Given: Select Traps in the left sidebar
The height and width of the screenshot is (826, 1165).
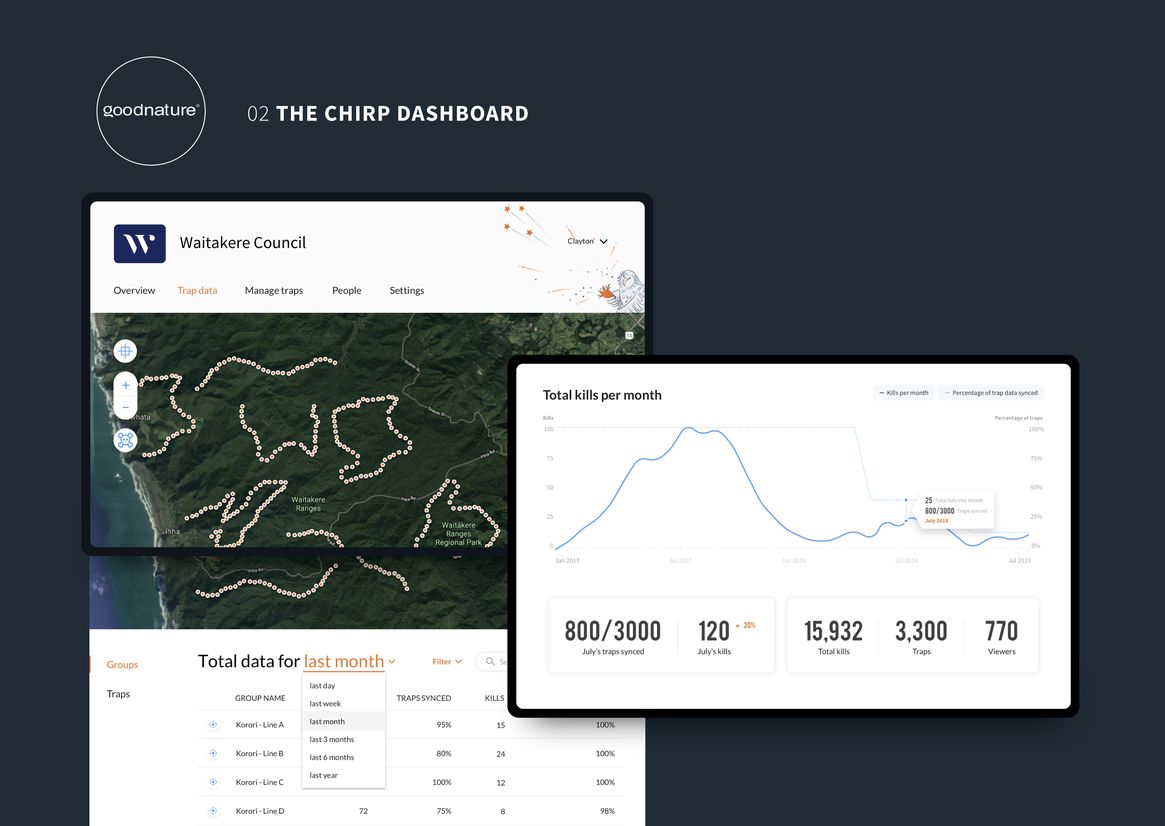Looking at the screenshot, I should 118,694.
